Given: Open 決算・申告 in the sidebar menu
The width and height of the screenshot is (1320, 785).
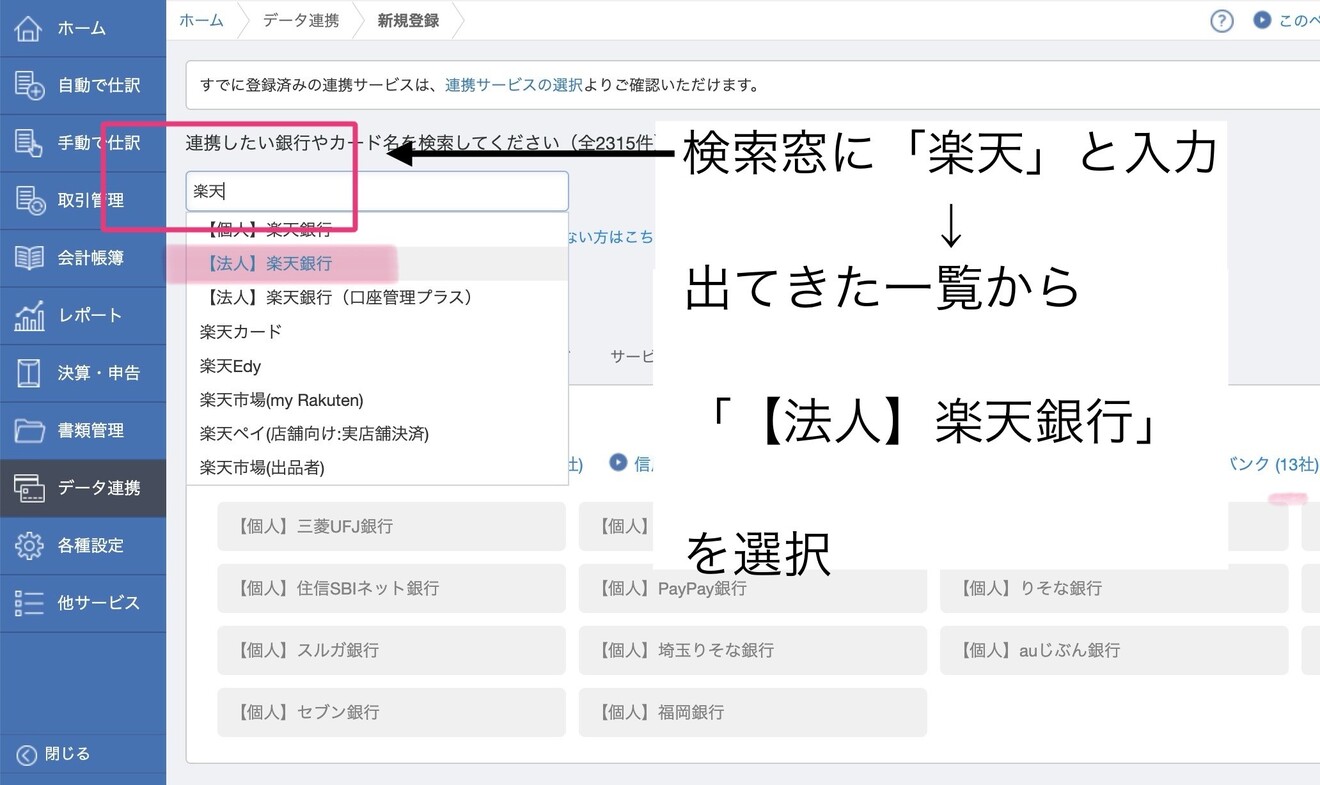Looking at the screenshot, I should pos(83,373).
